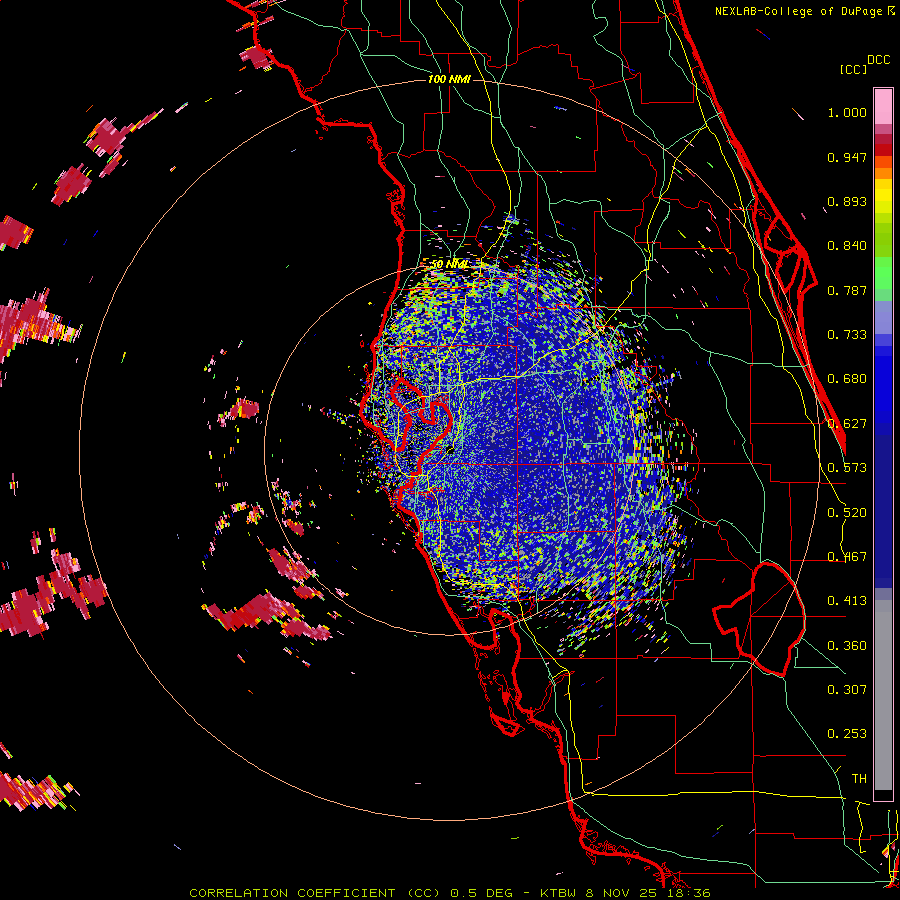900x900 pixels.
Task: Pick the light pink segment of the color bar
Action: (883, 106)
